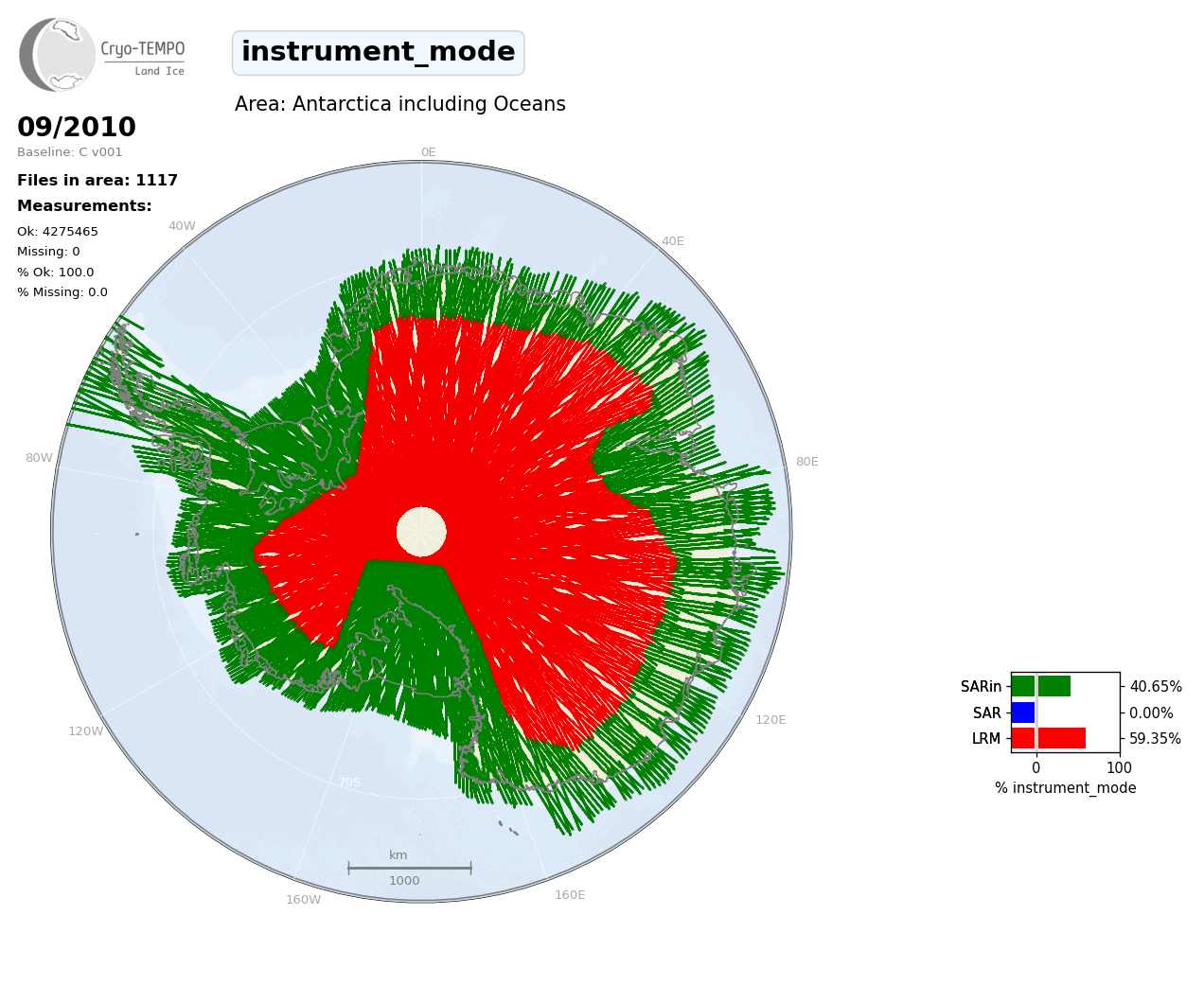Select the 09/2010 date heading

pos(77,127)
